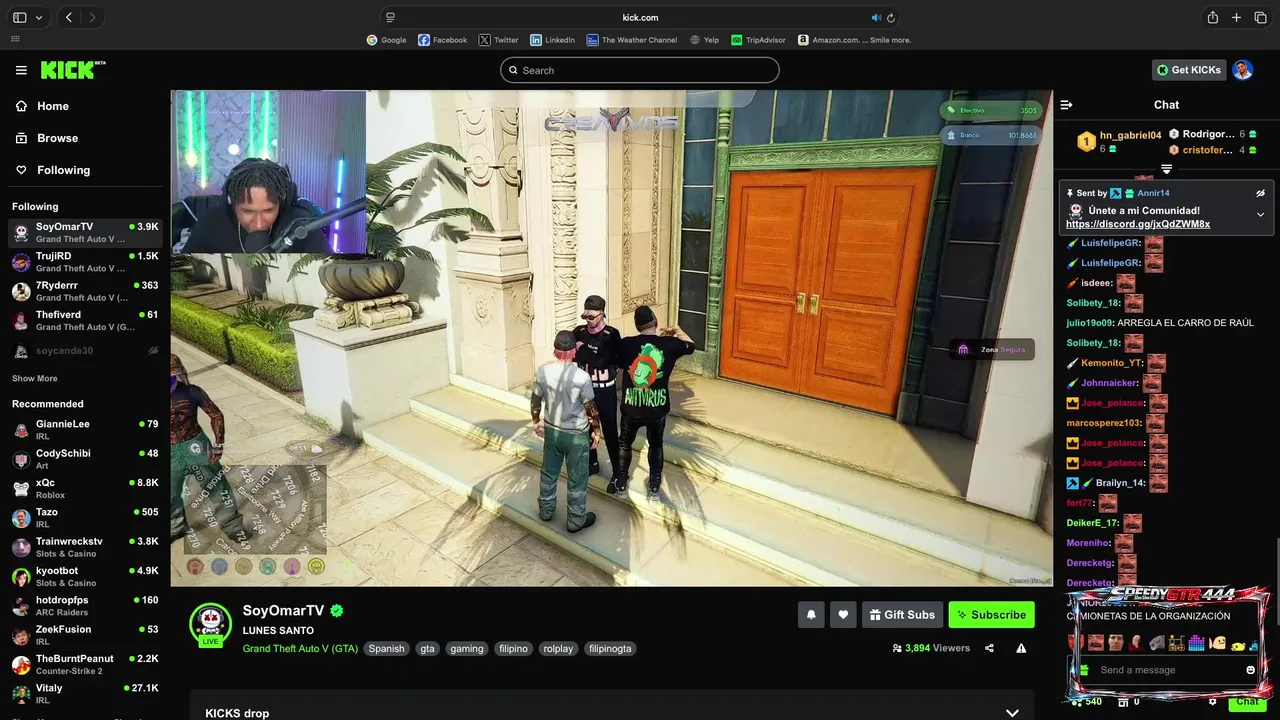The image size is (1280, 720).
Task: Toggle the muted icon beside soycande30
Action: (153, 351)
